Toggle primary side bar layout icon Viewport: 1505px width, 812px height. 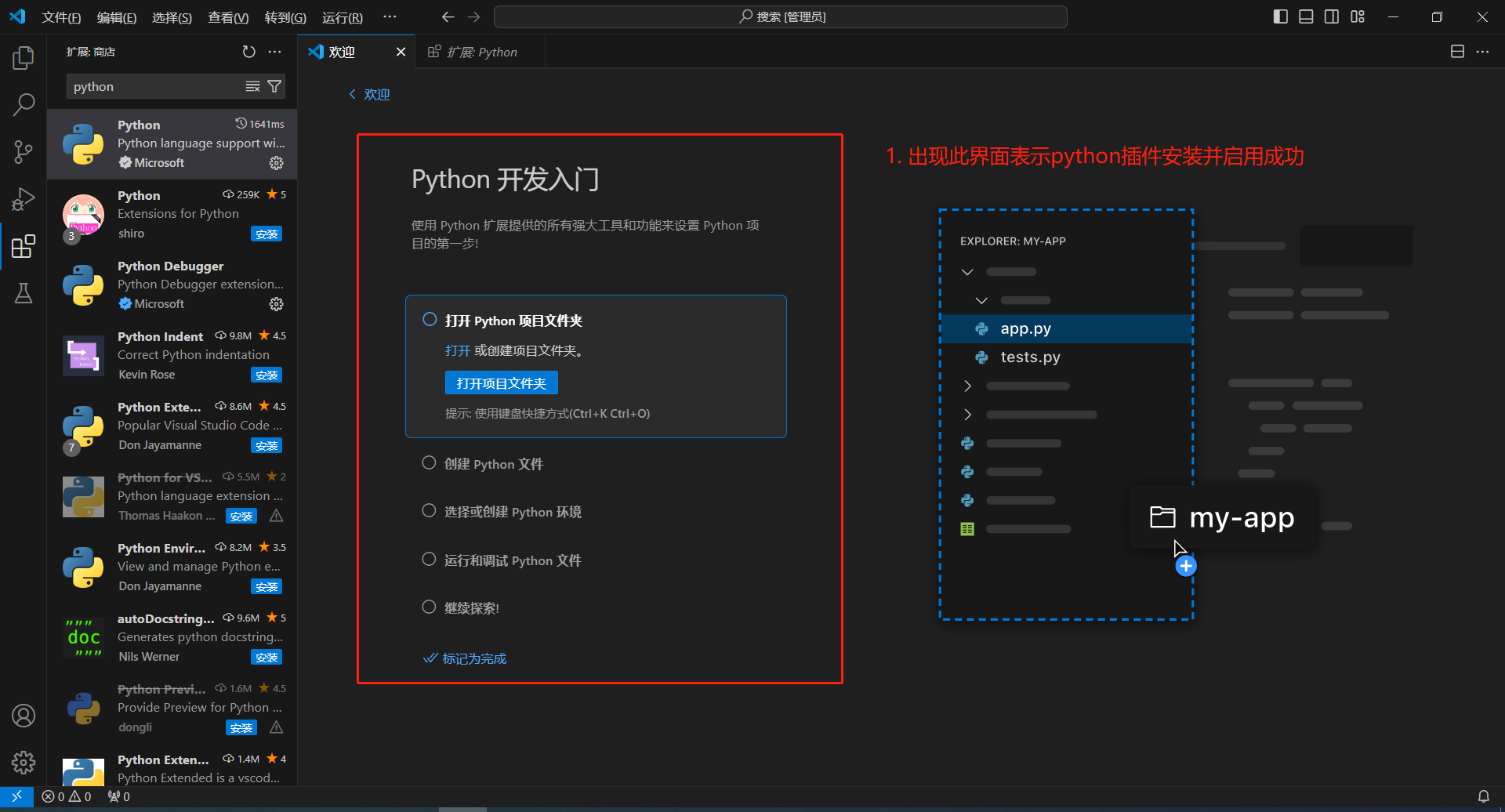point(1281,16)
